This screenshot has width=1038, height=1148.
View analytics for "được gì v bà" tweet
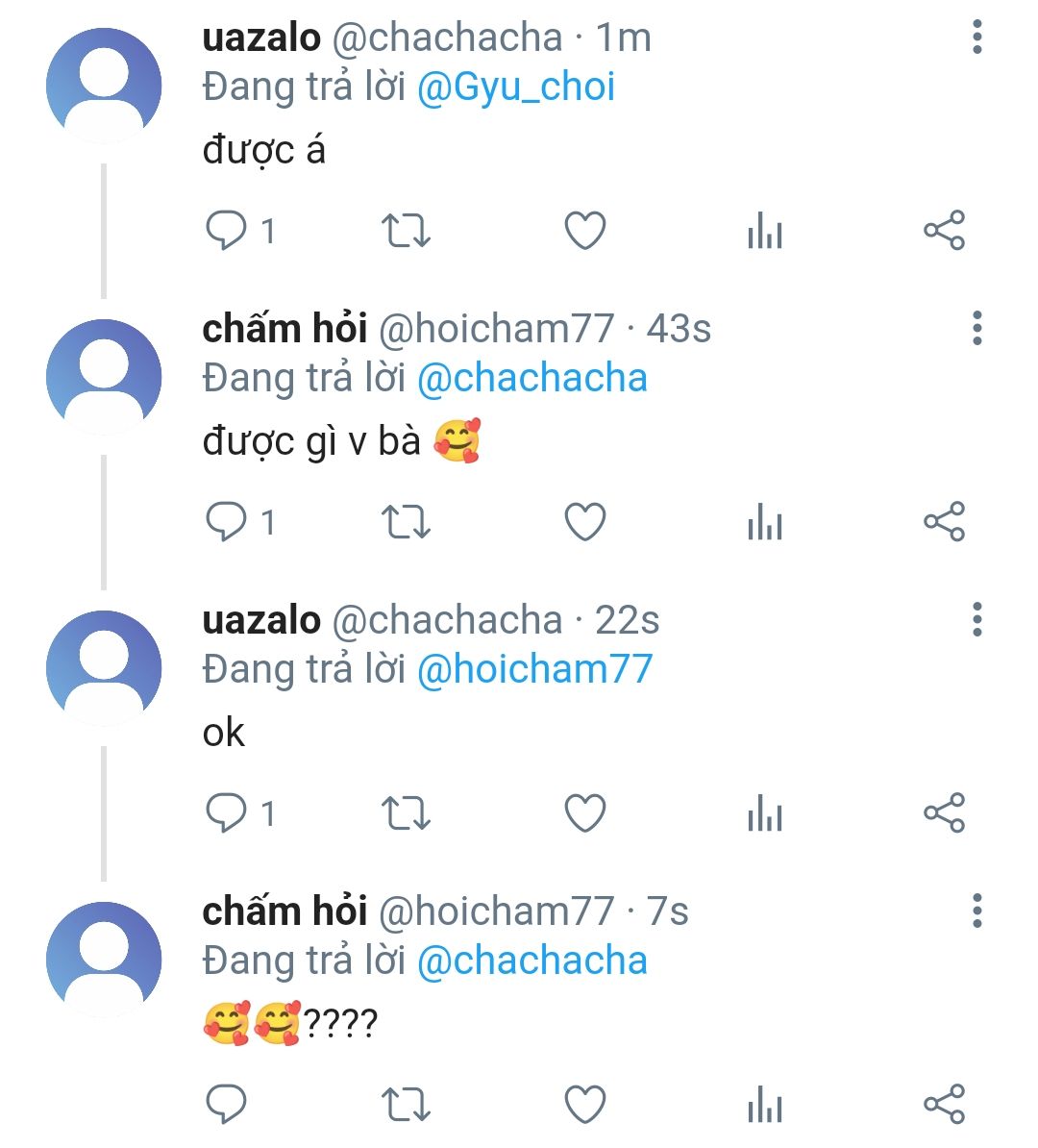[x=765, y=522]
